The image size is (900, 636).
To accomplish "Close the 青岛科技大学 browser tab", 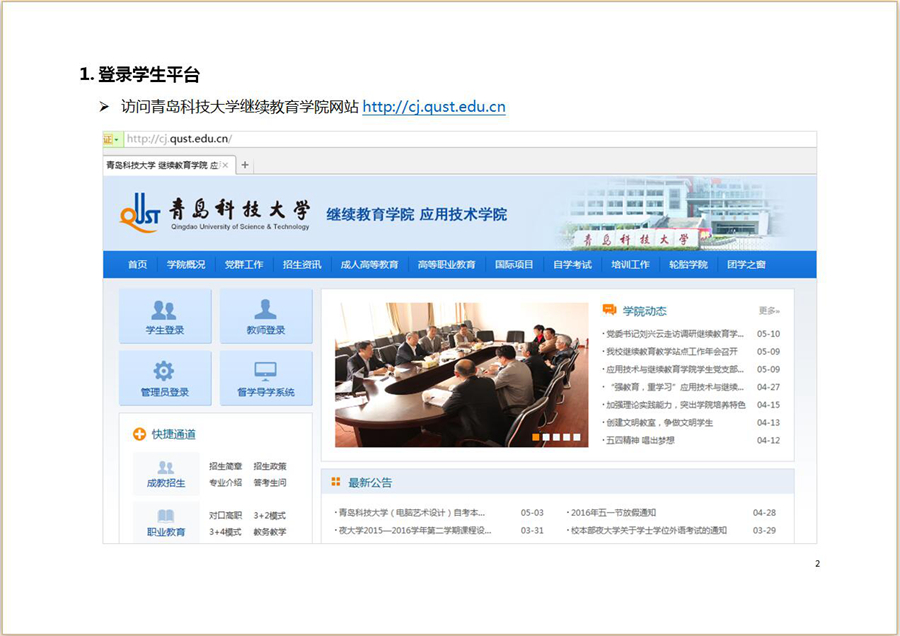I will [x=226, y=165].
